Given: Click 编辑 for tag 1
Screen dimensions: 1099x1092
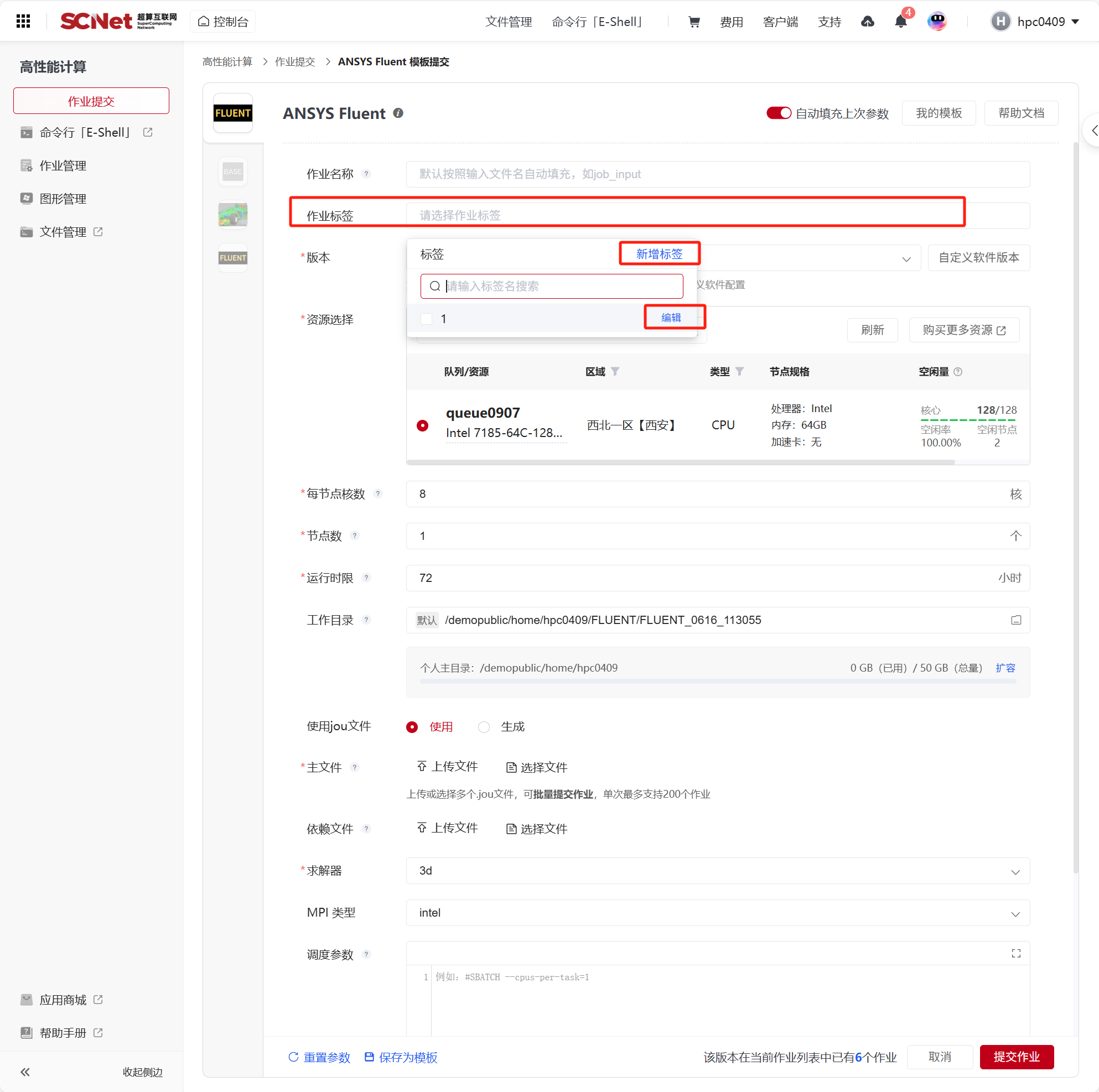Looking at the screenshot, I should [x=671, y=318].
